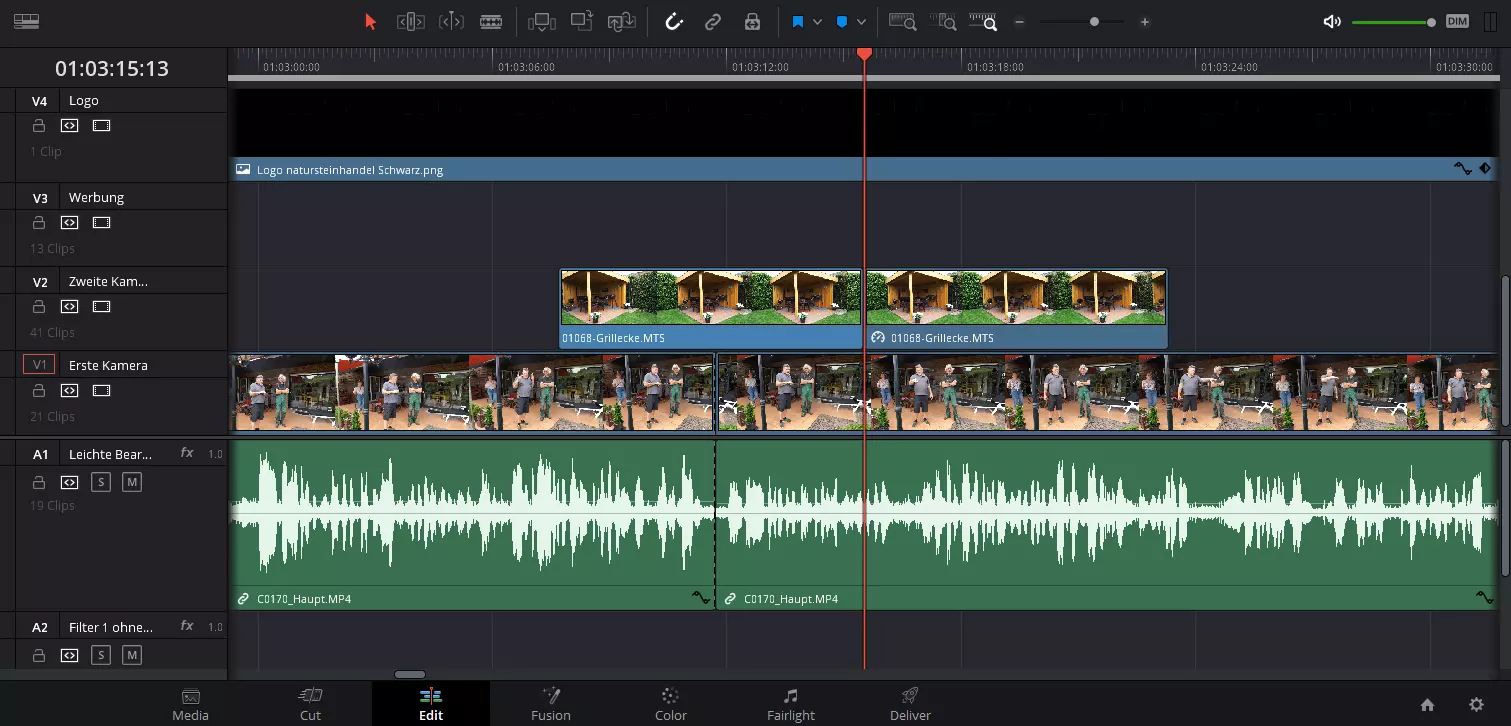Open the Cut page
Viewport: 1511px width, 726px height.
point(310,704)
